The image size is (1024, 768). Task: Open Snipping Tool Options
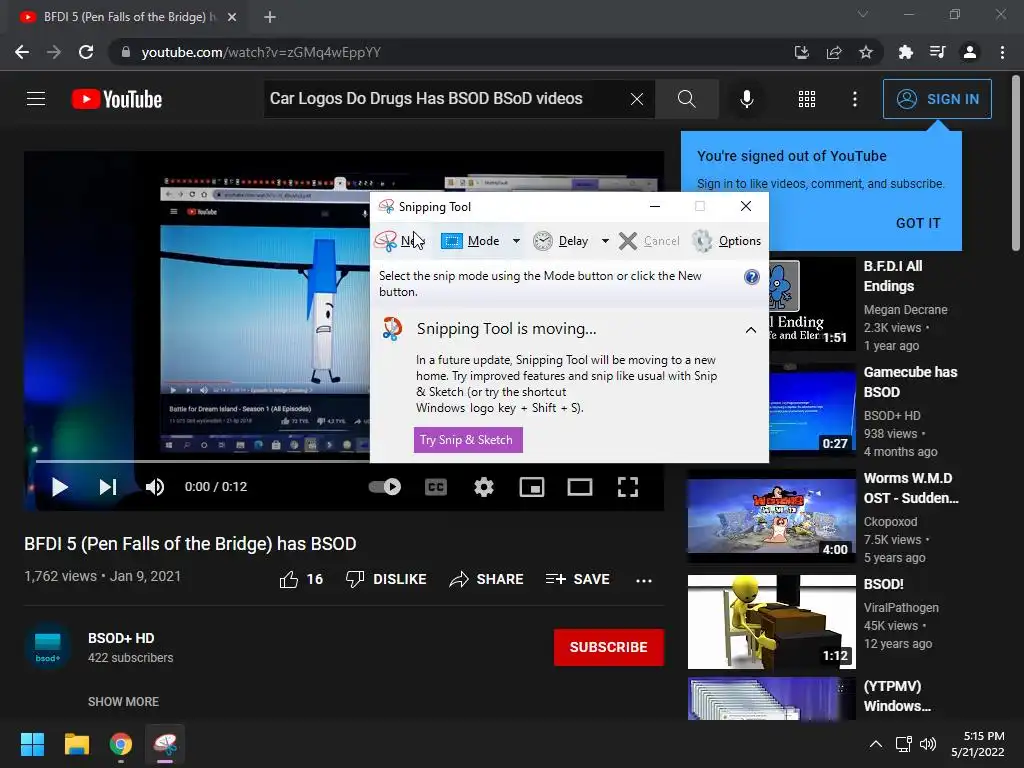point(726,241)
